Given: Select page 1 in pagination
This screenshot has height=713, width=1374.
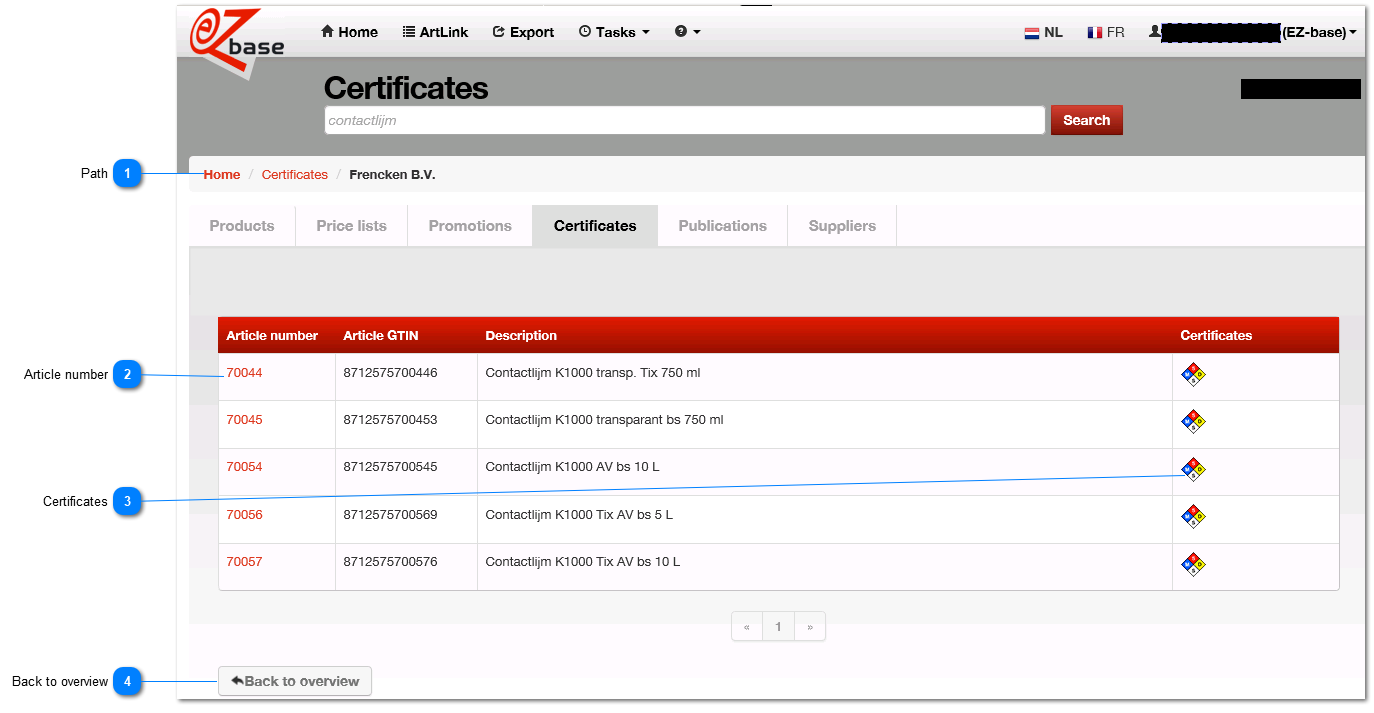Looking at the screenshot, I should click(778, 627).
